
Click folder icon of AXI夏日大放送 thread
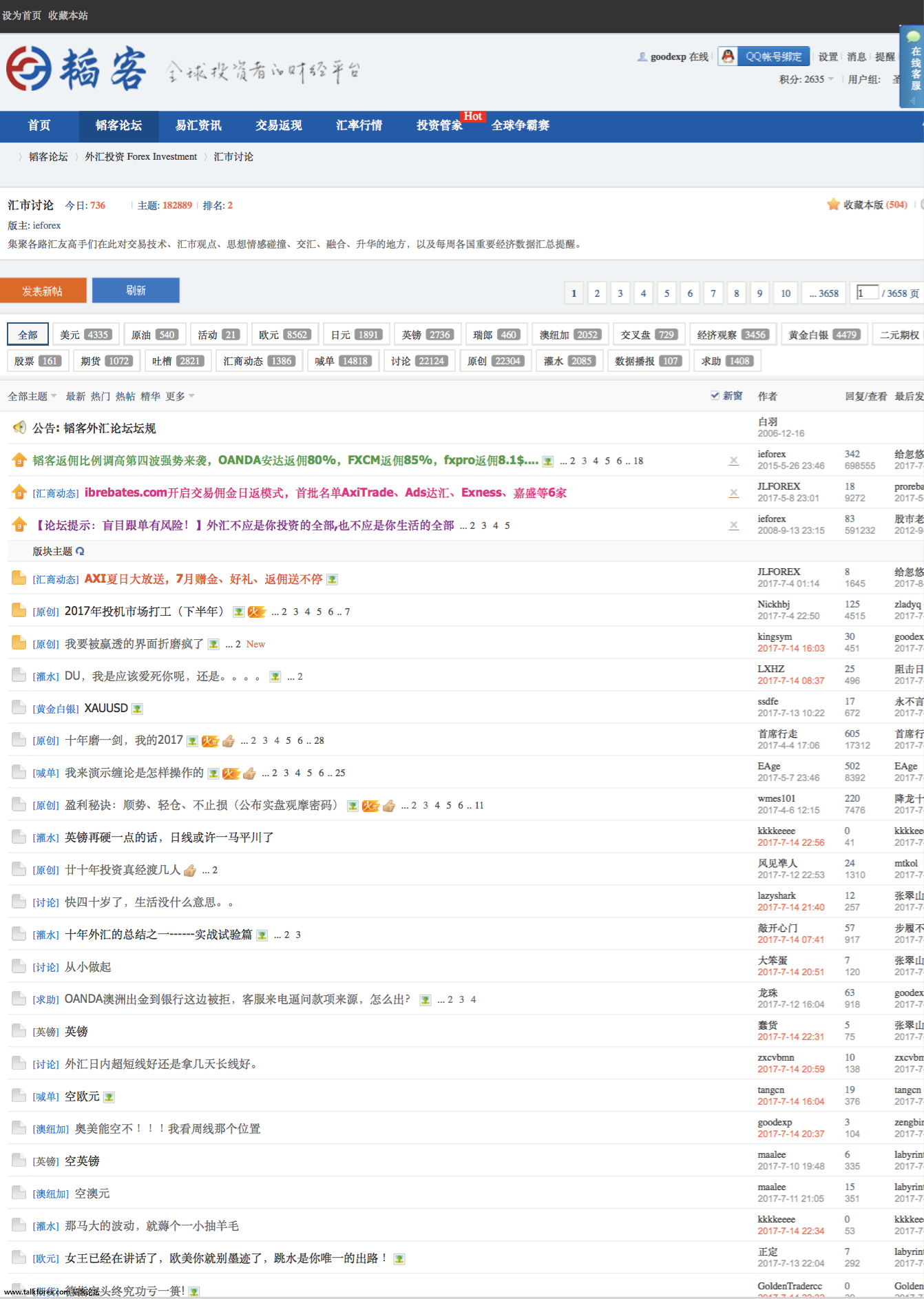coord(19,579)
